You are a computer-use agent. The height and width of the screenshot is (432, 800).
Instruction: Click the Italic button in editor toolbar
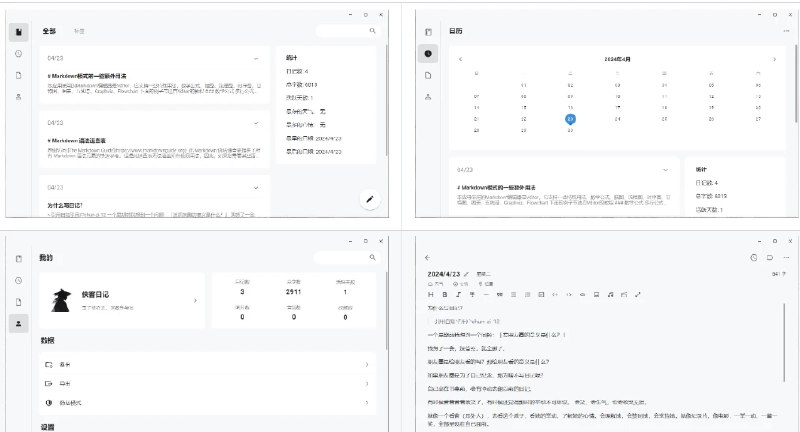click(x=458, y=294)
